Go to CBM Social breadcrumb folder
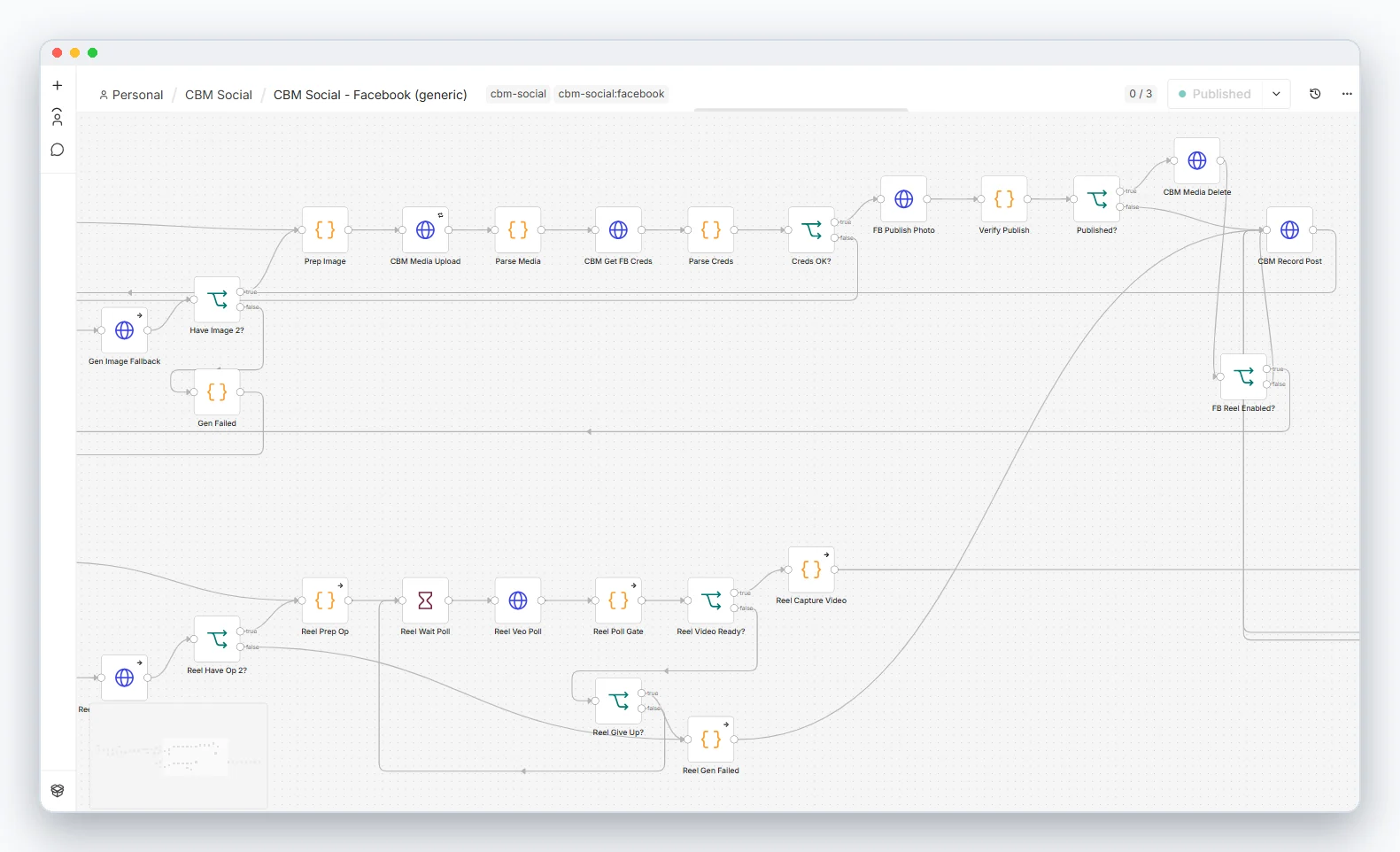The image size is (1400, 852). coord(219,95)
